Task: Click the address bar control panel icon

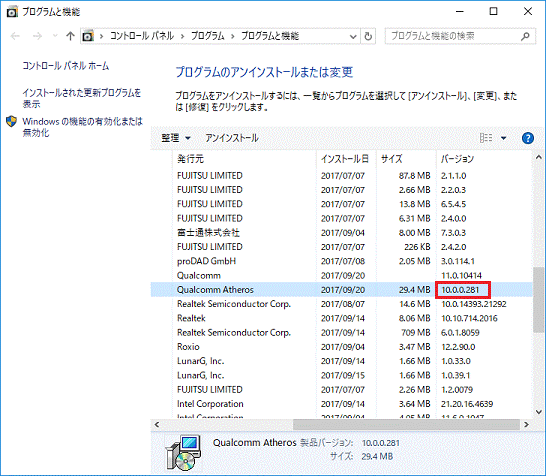Action: (88, 36)
